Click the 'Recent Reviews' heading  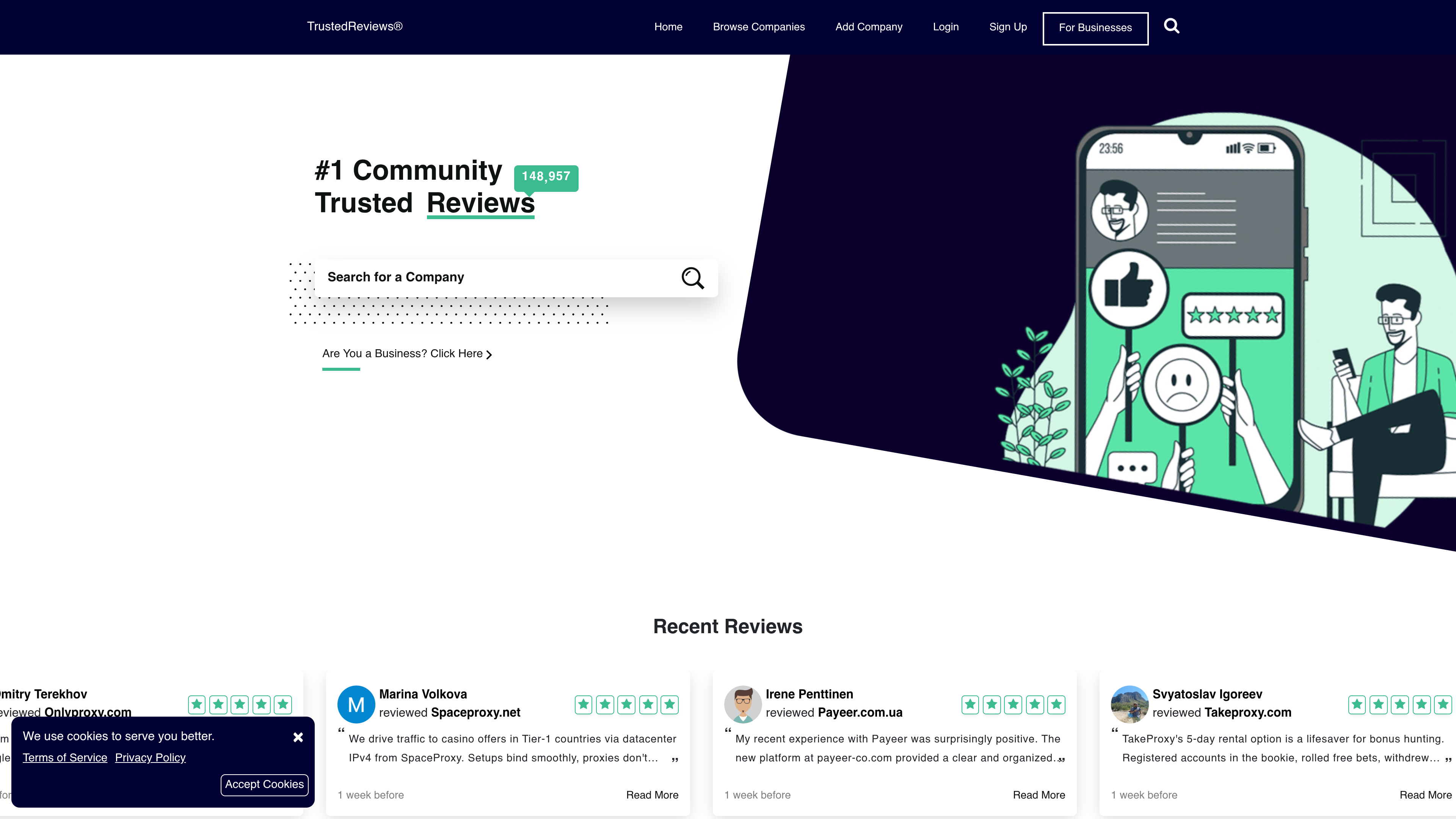tap(728, 626)
